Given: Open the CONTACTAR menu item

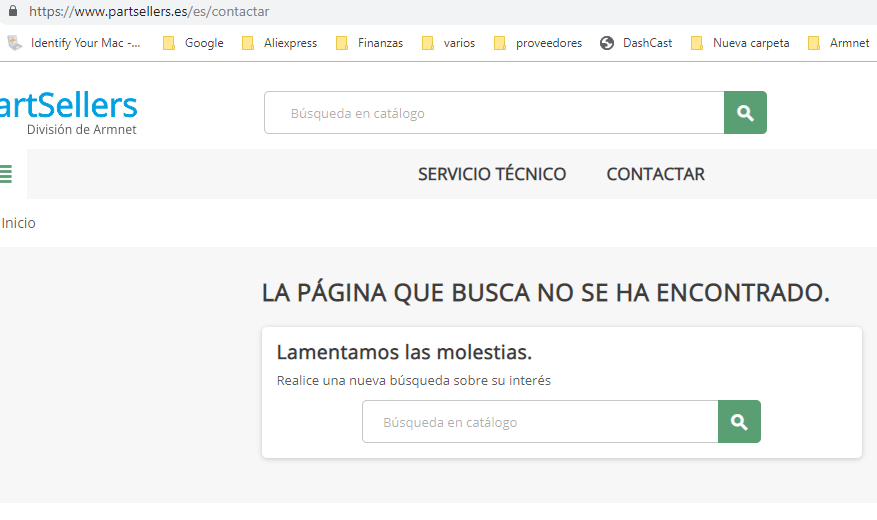Looking at the screenshot, I should click(x=656, y=174).
